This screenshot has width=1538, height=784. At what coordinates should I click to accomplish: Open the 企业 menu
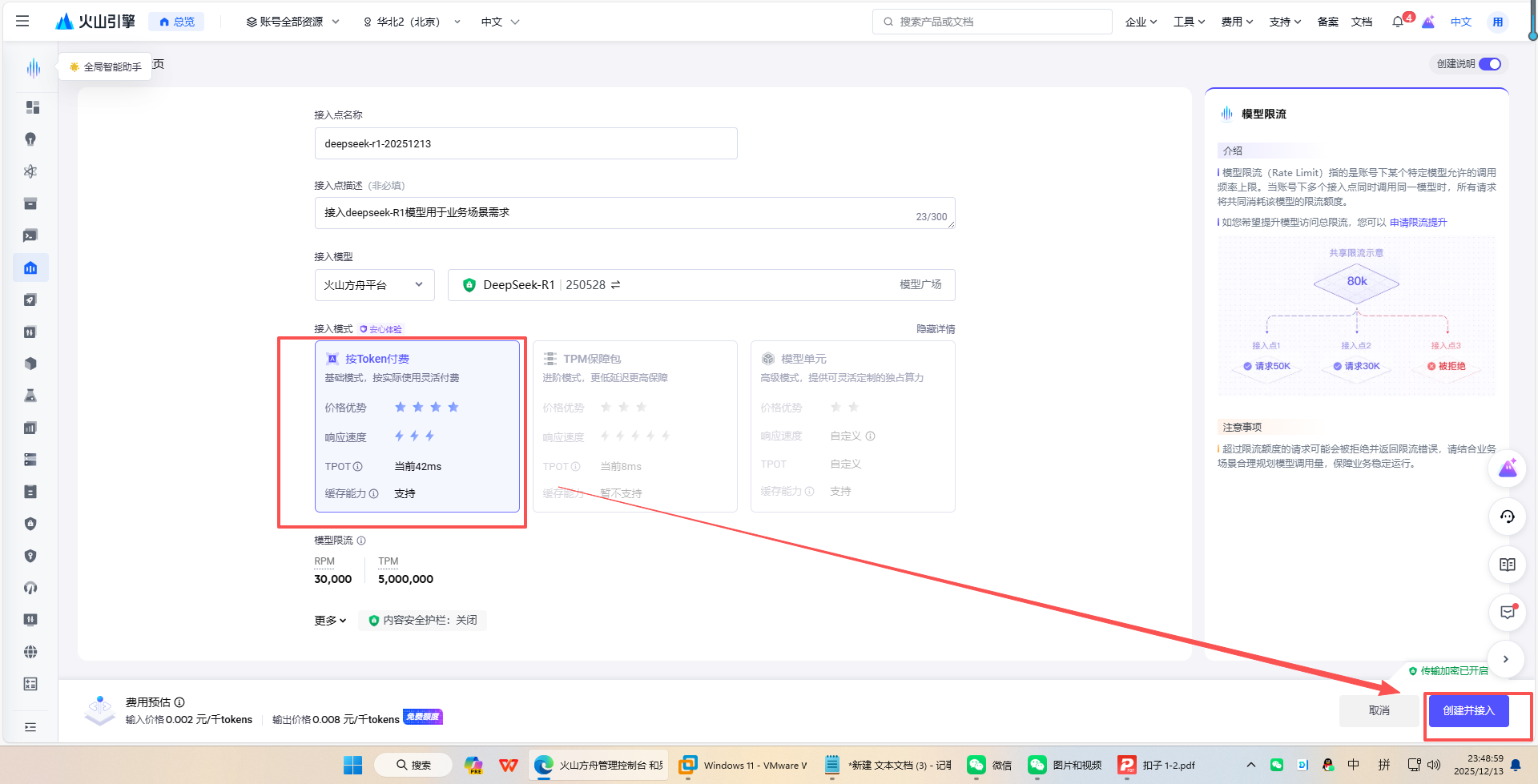coord(1141,22)
